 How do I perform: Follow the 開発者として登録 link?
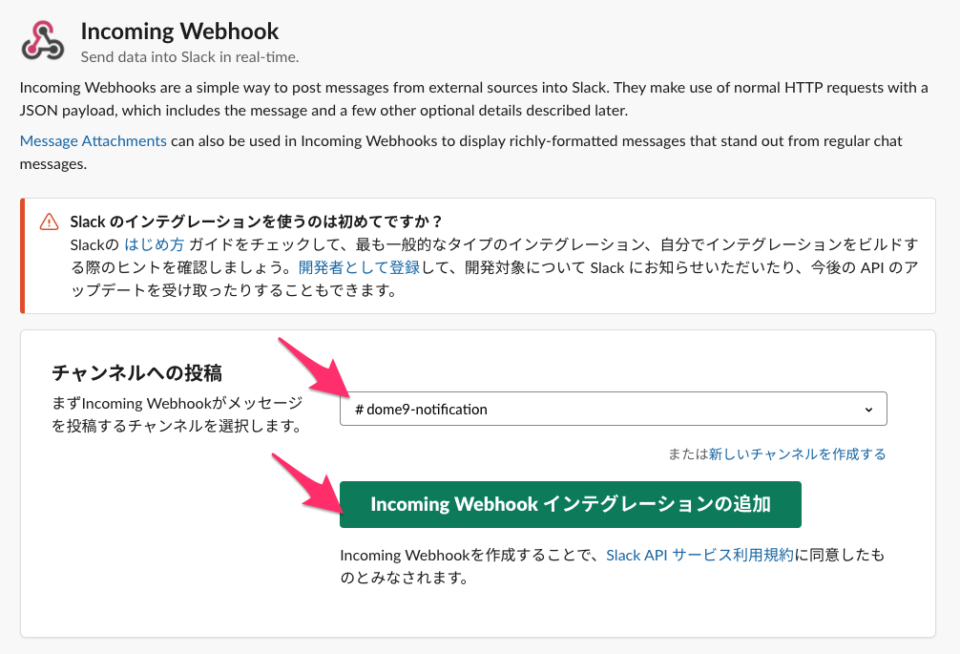tap(359, 268)
